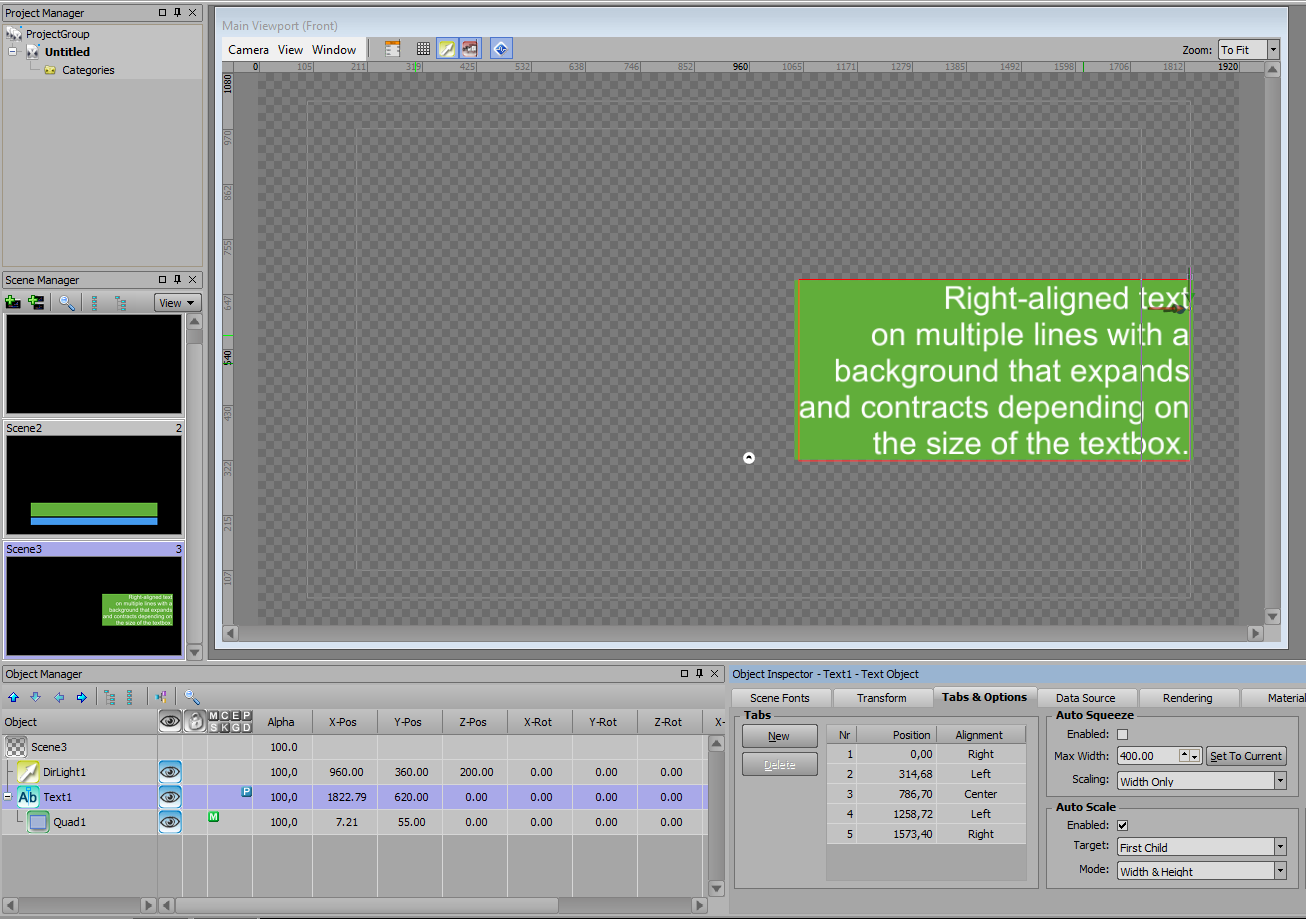Image resolution: width=1306 pixels, height=919 pixels.
Task: Toggle the grid icon in viewport toolbar
Action: [x=424, y=49]
